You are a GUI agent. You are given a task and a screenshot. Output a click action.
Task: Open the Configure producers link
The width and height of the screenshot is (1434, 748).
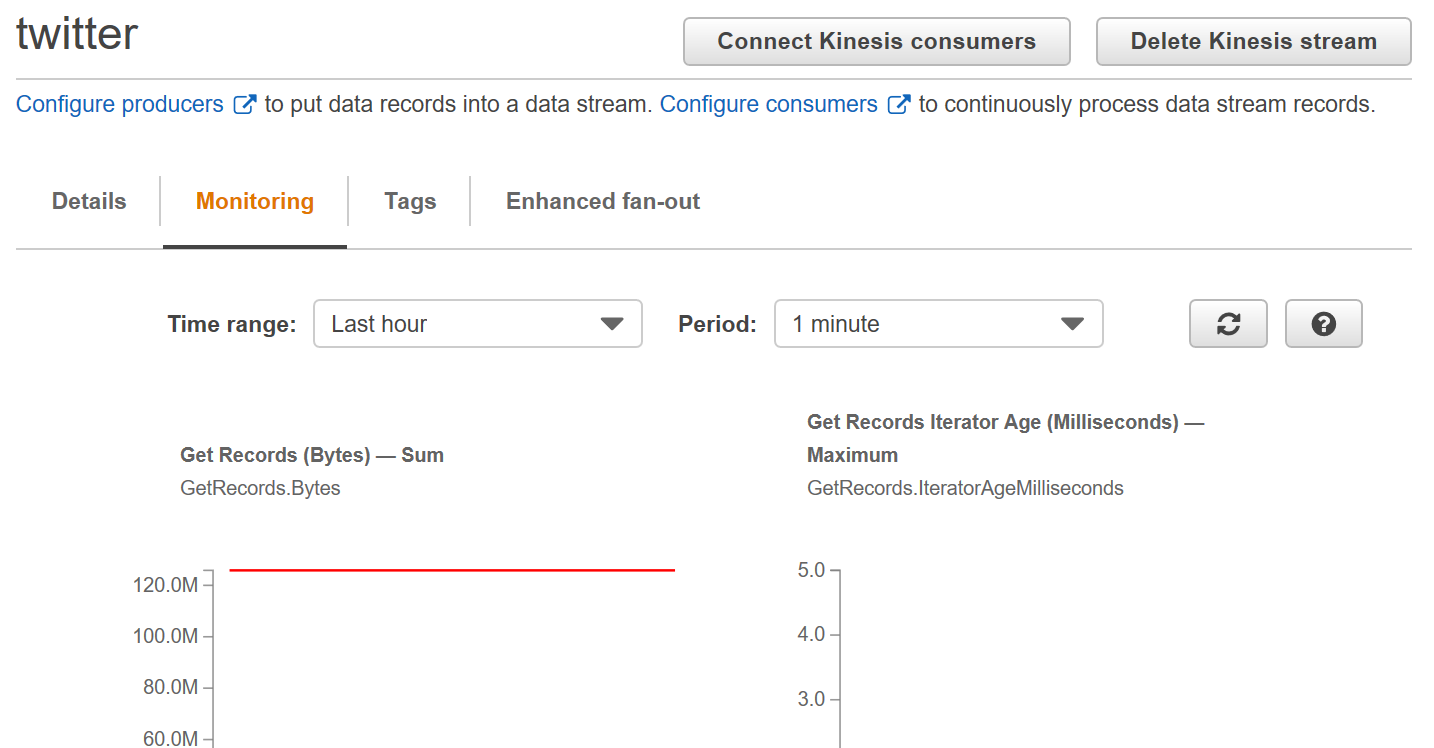120,104
